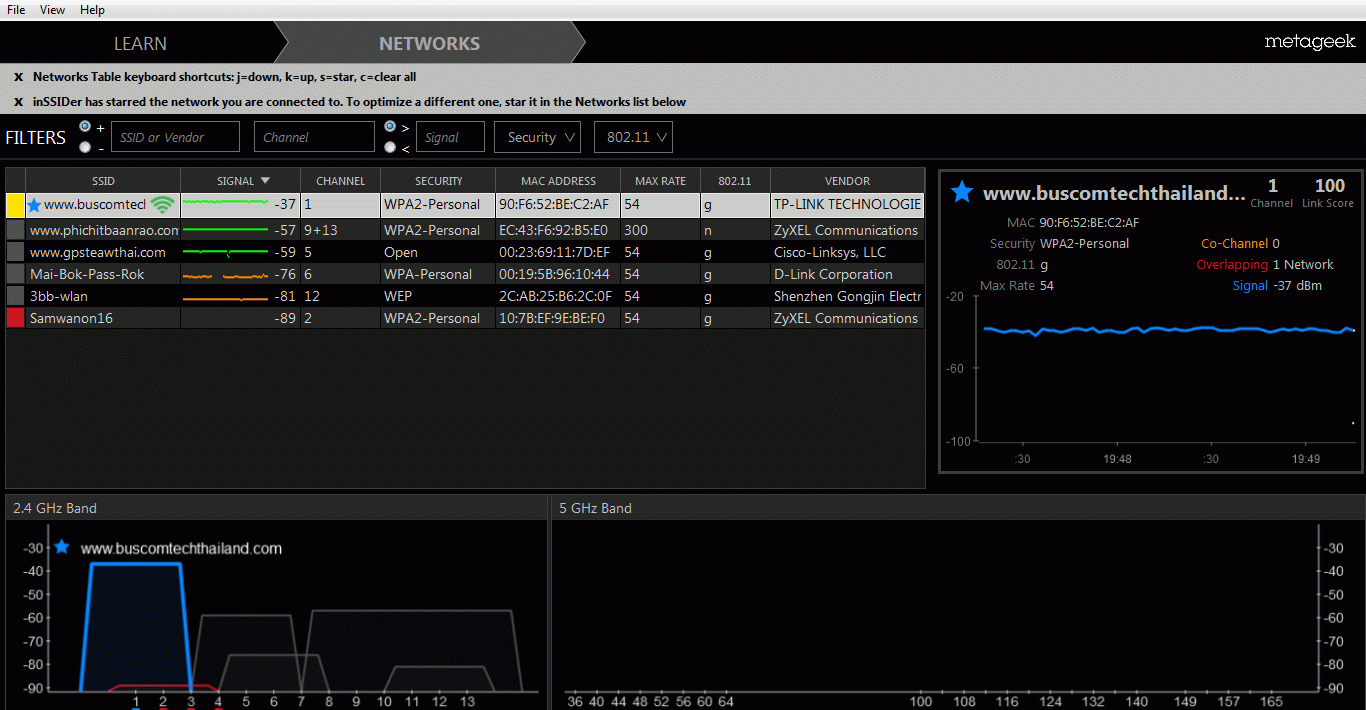Select the Mai-Bok-Pass-Rok network row
Screen dimensions: 1366x710
coord(465,274)
